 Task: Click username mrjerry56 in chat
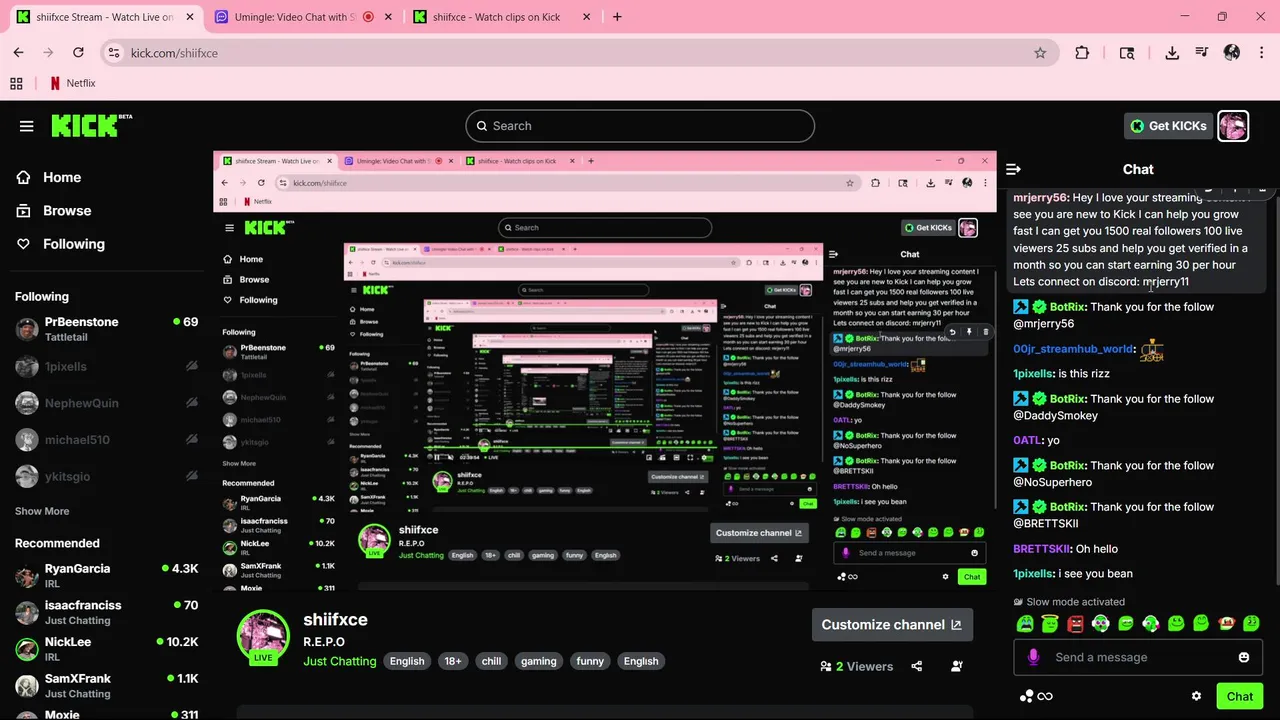(1041, 198)
